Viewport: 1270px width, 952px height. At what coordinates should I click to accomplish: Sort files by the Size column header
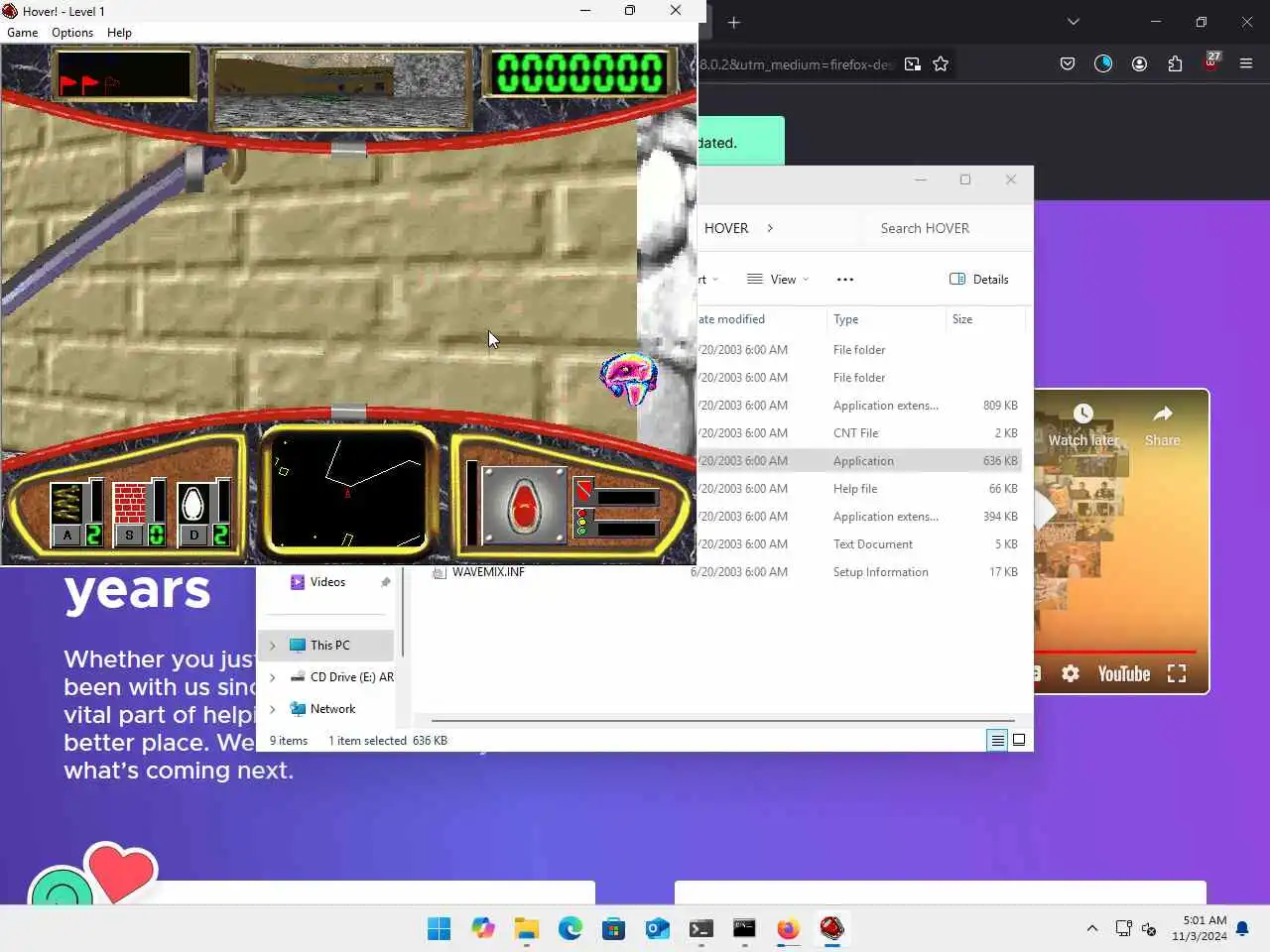[984, 319]
